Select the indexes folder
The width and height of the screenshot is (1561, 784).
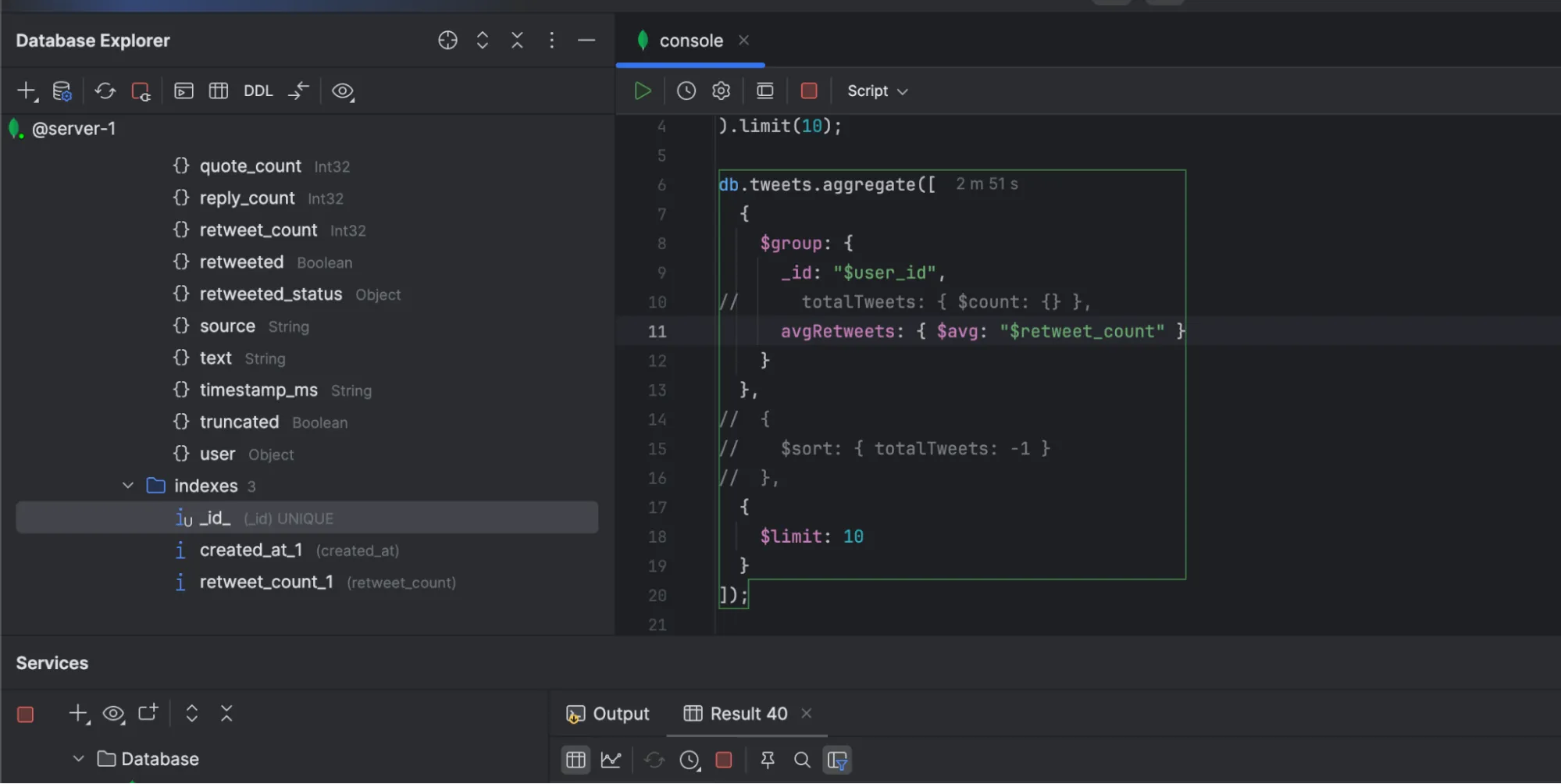pyautogui.click(x=205, y=486)
